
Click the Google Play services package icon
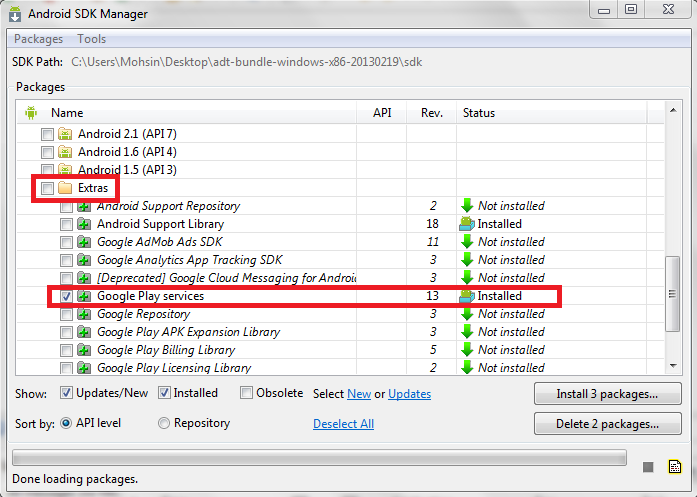(x=84, y=296)
